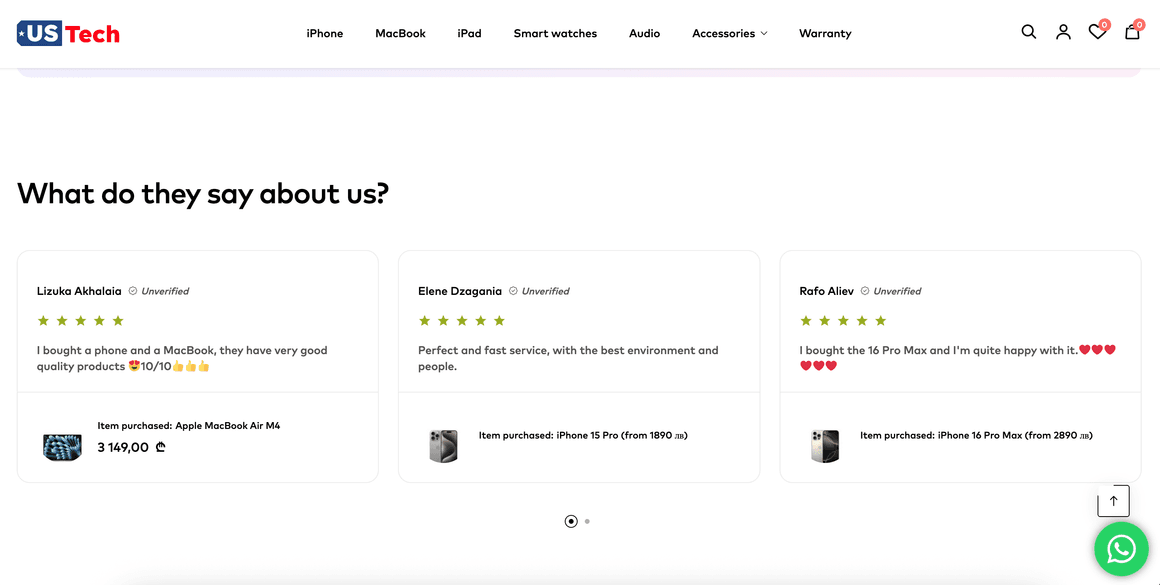Open the search icon
This screenshot has width=1160, height=585.
1028,32
